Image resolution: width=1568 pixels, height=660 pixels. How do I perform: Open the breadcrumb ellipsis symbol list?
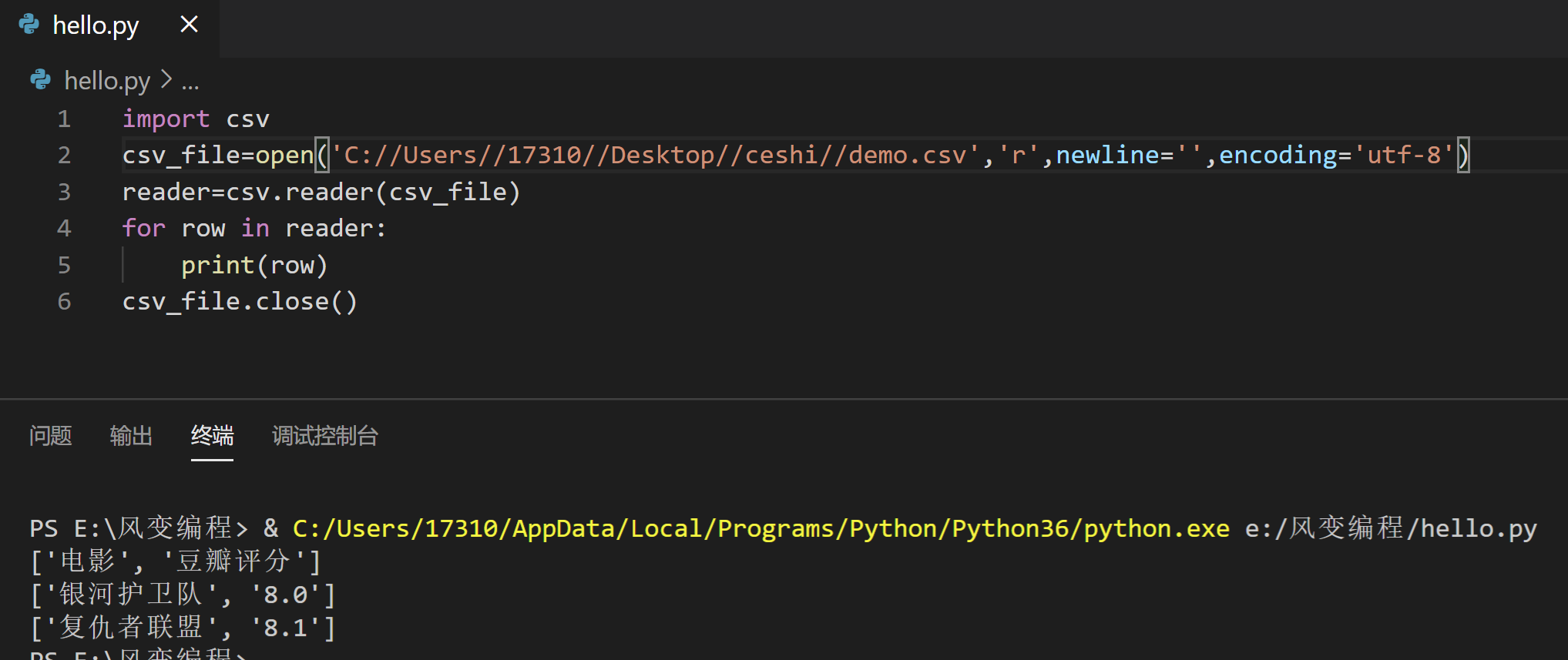(x=190, y=82)
